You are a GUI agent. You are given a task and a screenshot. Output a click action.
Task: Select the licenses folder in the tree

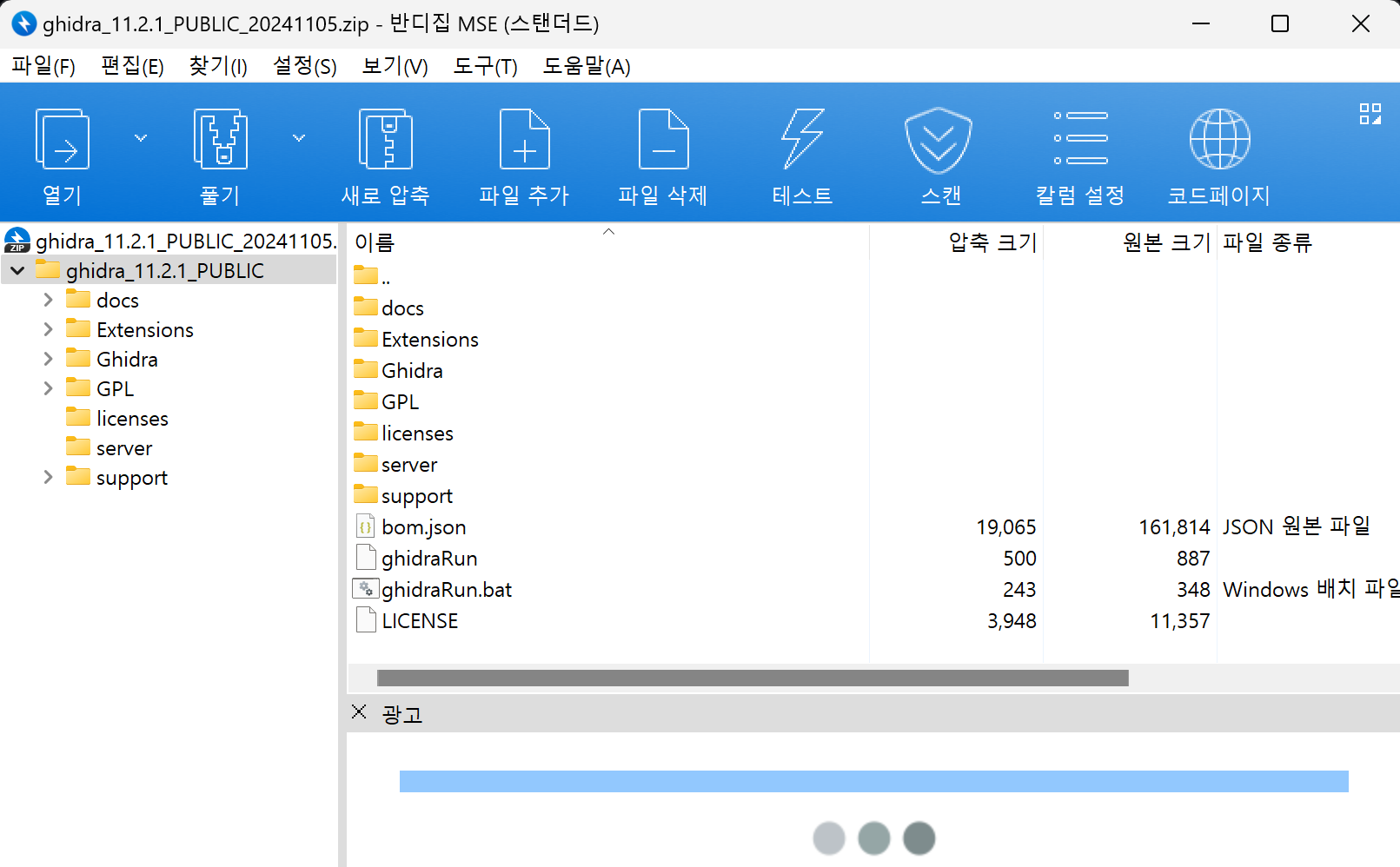132,419
